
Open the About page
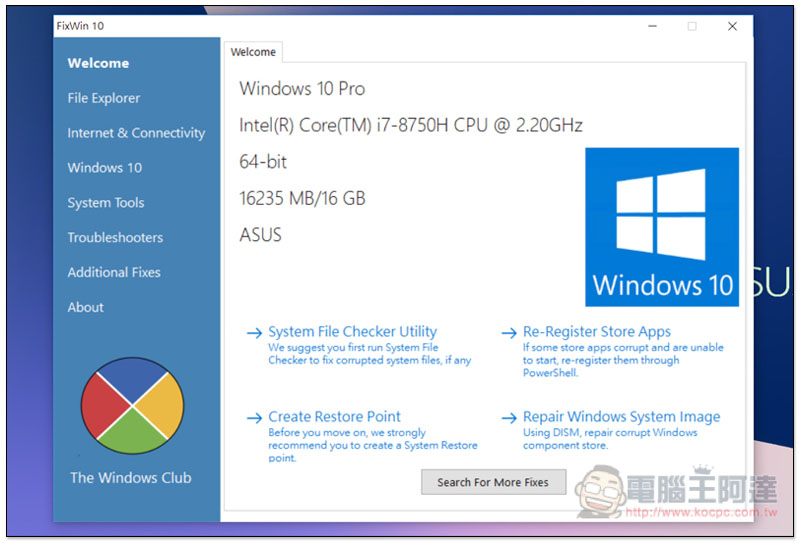[x=85, y=307]
